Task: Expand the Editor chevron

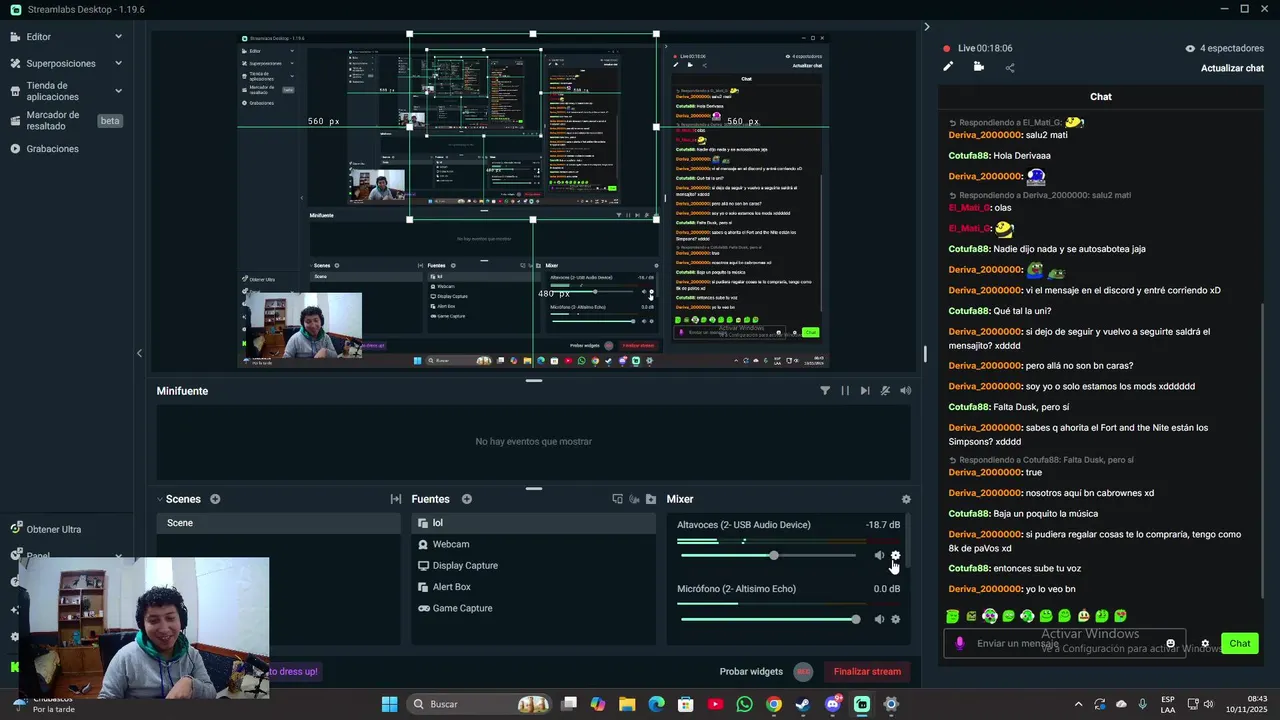Action: coord(118,37)
